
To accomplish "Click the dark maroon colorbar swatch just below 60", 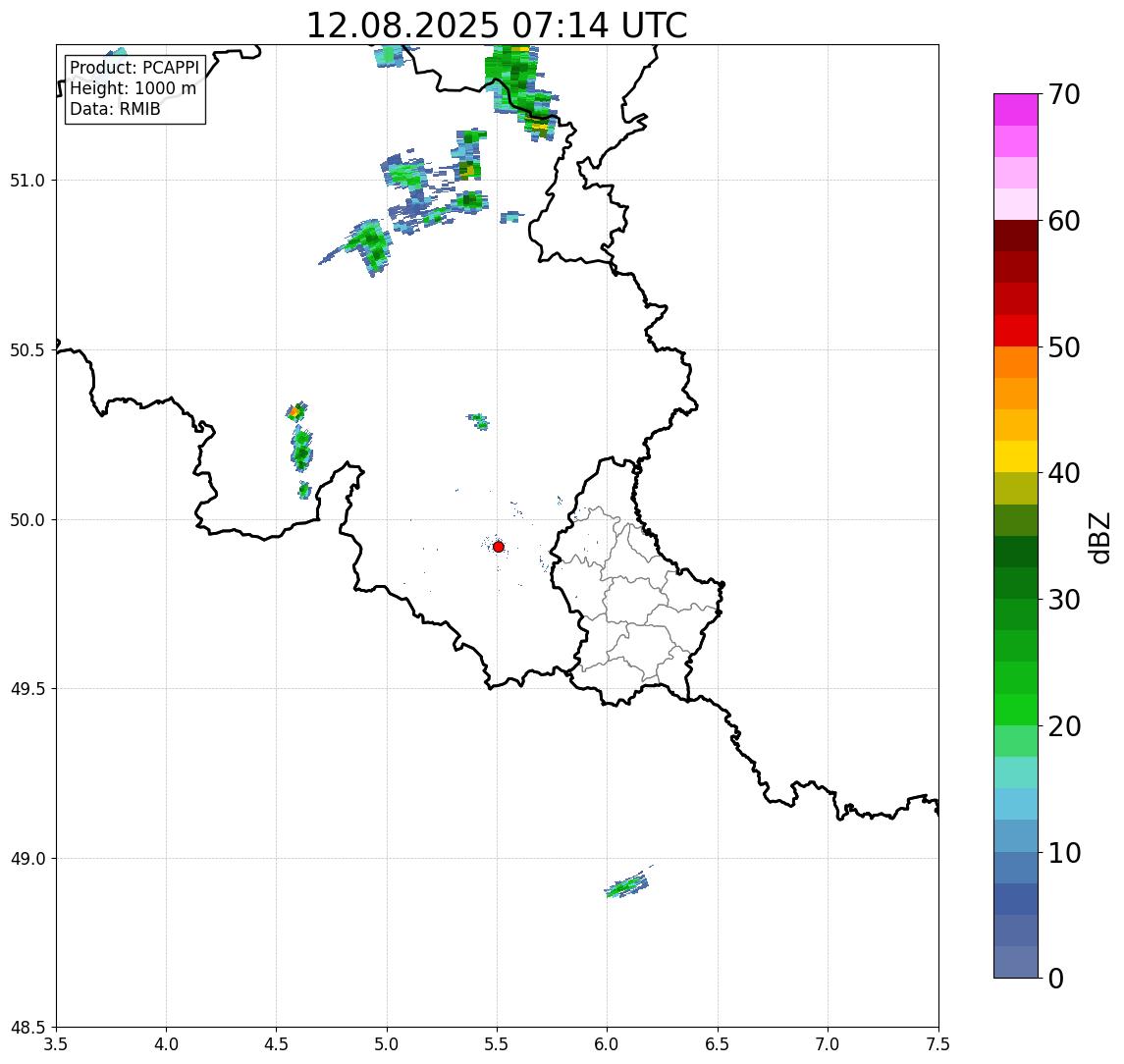I will [1016, 236].
